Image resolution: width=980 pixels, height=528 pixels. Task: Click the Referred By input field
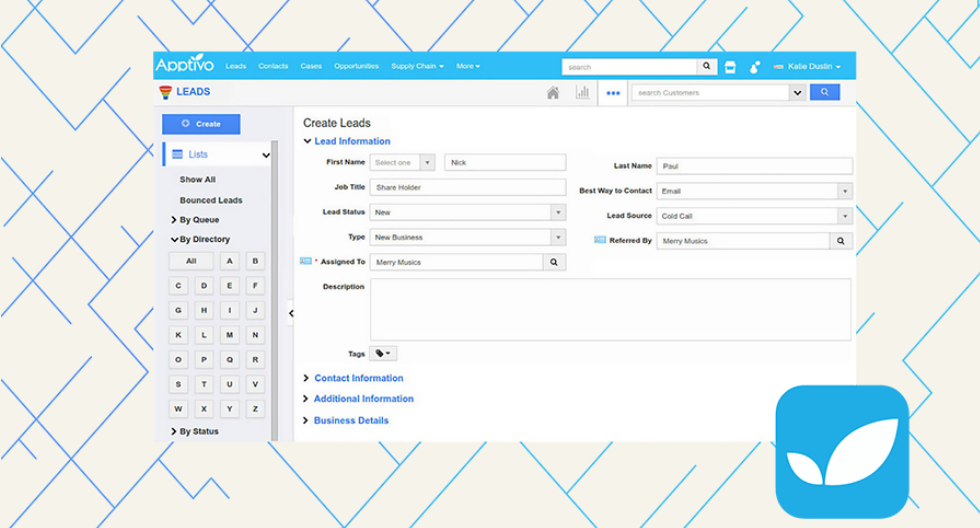click(743, 241)
